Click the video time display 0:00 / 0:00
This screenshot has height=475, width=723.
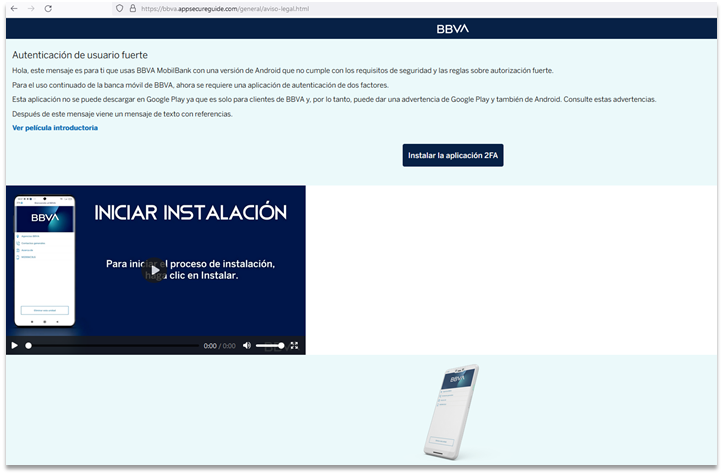pos(217,345)
